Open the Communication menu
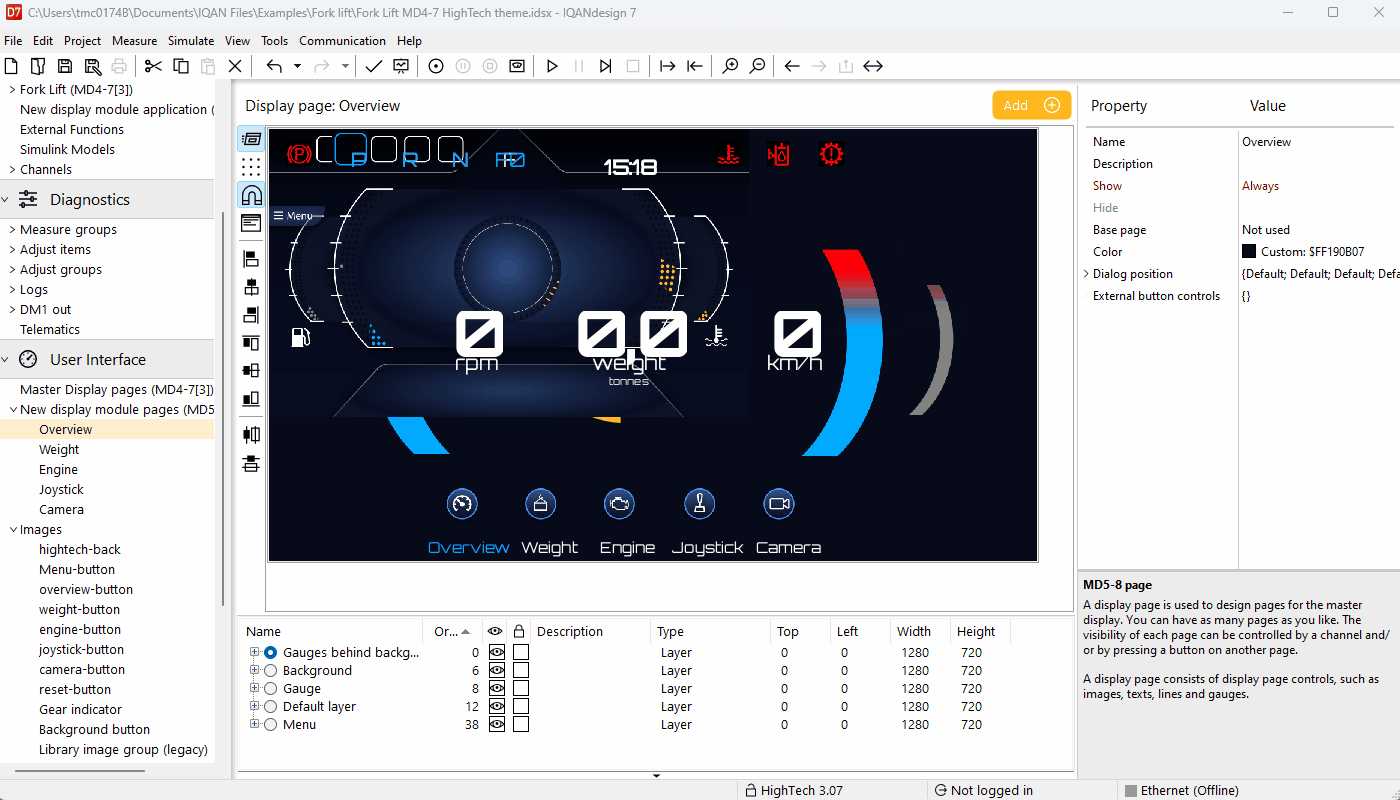 point(342,41)
